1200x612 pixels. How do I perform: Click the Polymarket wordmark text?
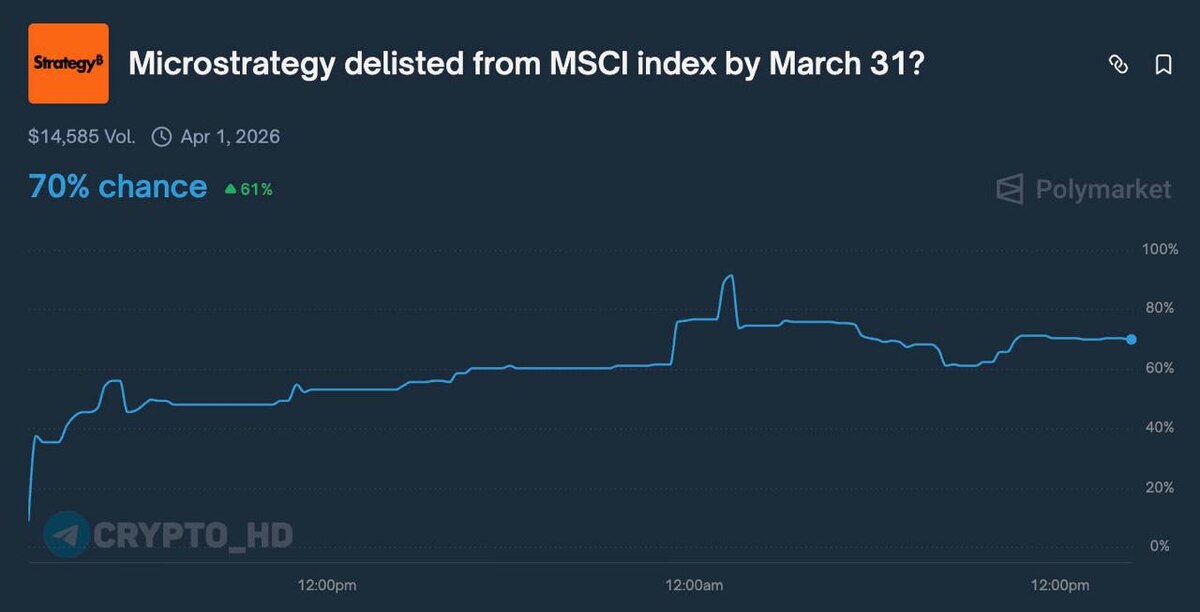coord(1104,189)
